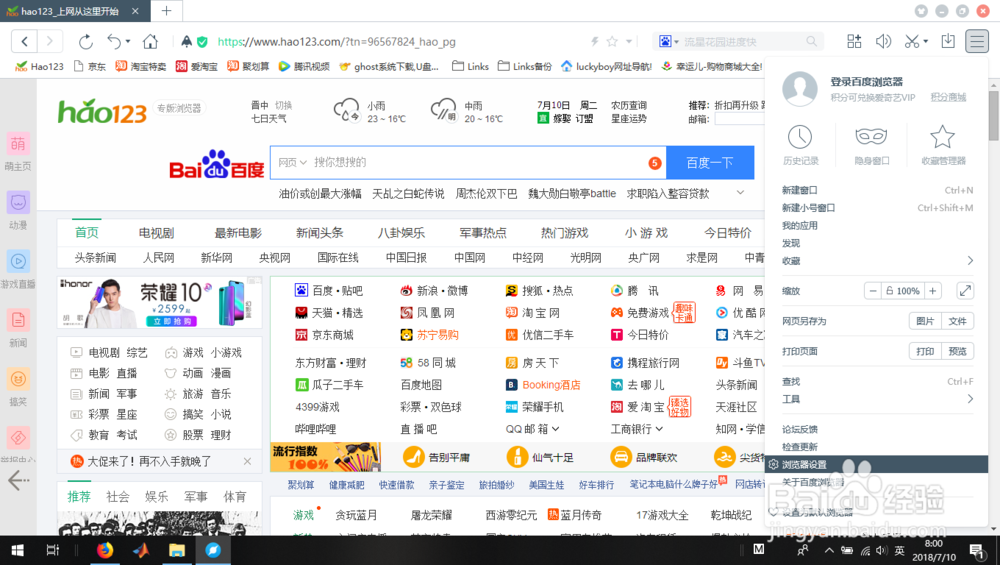Select 检查更新 menu item
The image size is (1000, 565).
pyautogui.click(x=799, y=447)
